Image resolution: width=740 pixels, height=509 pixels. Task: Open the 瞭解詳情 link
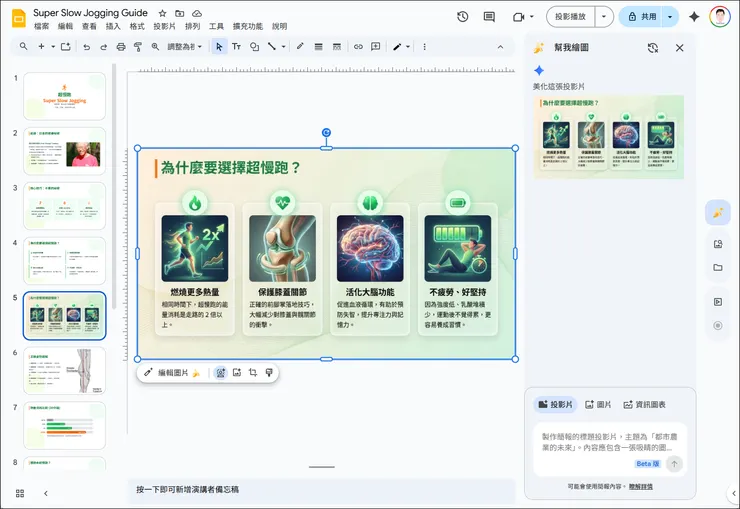pos(640,486)
